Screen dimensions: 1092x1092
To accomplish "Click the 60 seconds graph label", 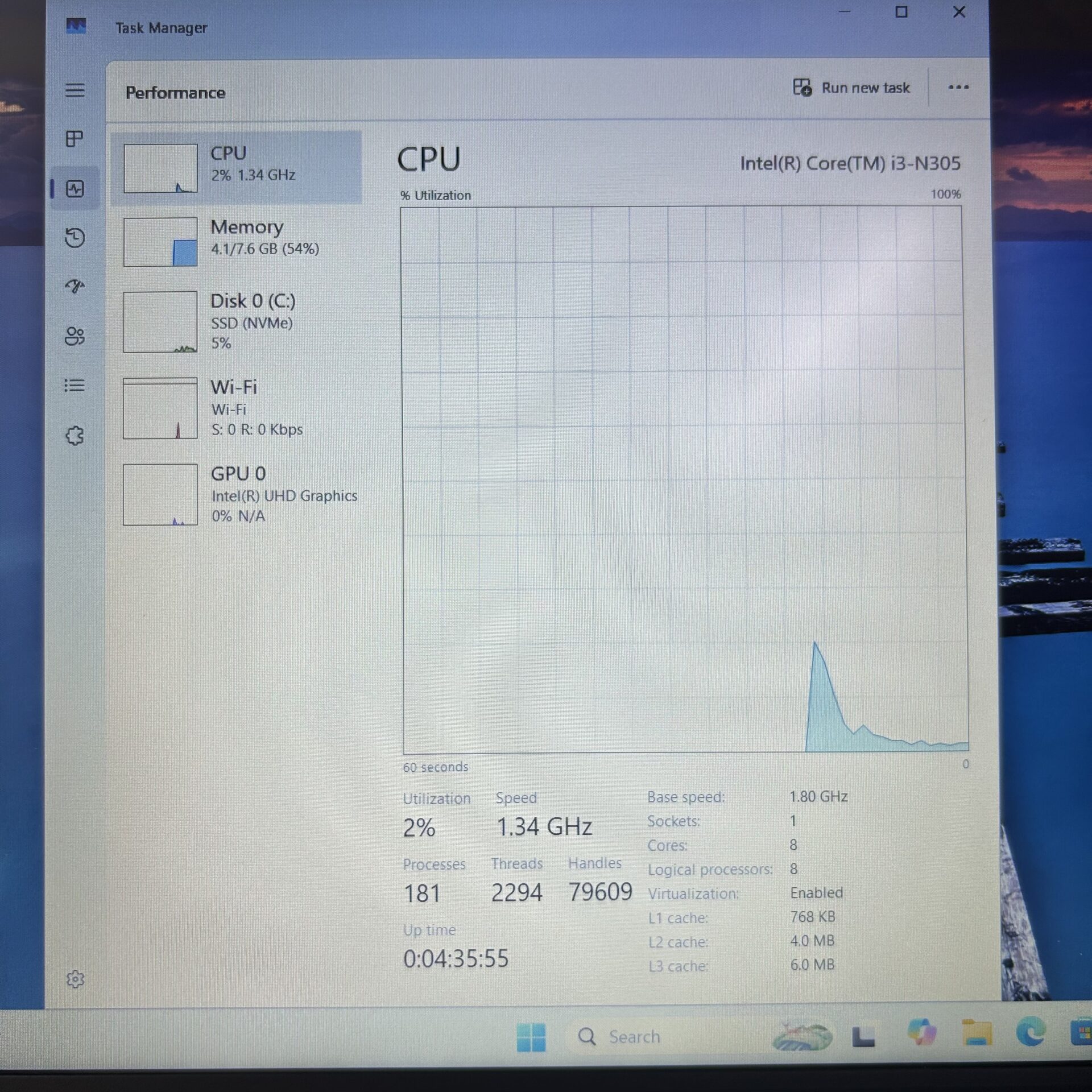I will [x=436, y=767].
